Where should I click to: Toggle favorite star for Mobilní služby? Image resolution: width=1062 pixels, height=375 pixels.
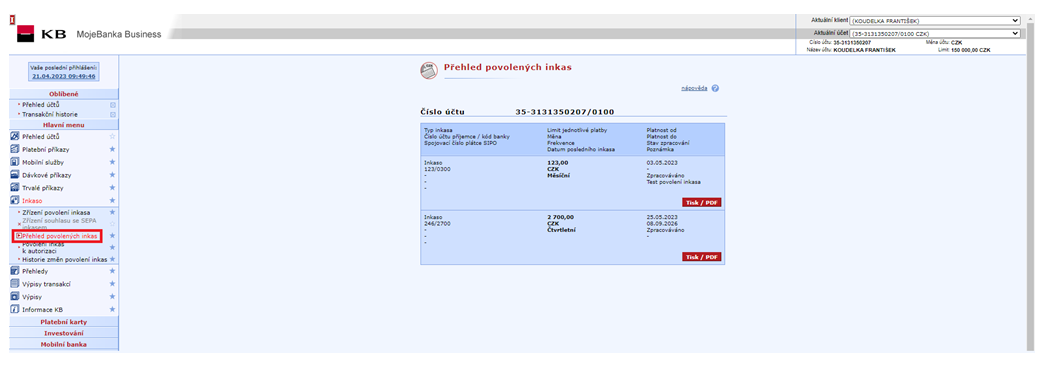(x=112, y=162)
